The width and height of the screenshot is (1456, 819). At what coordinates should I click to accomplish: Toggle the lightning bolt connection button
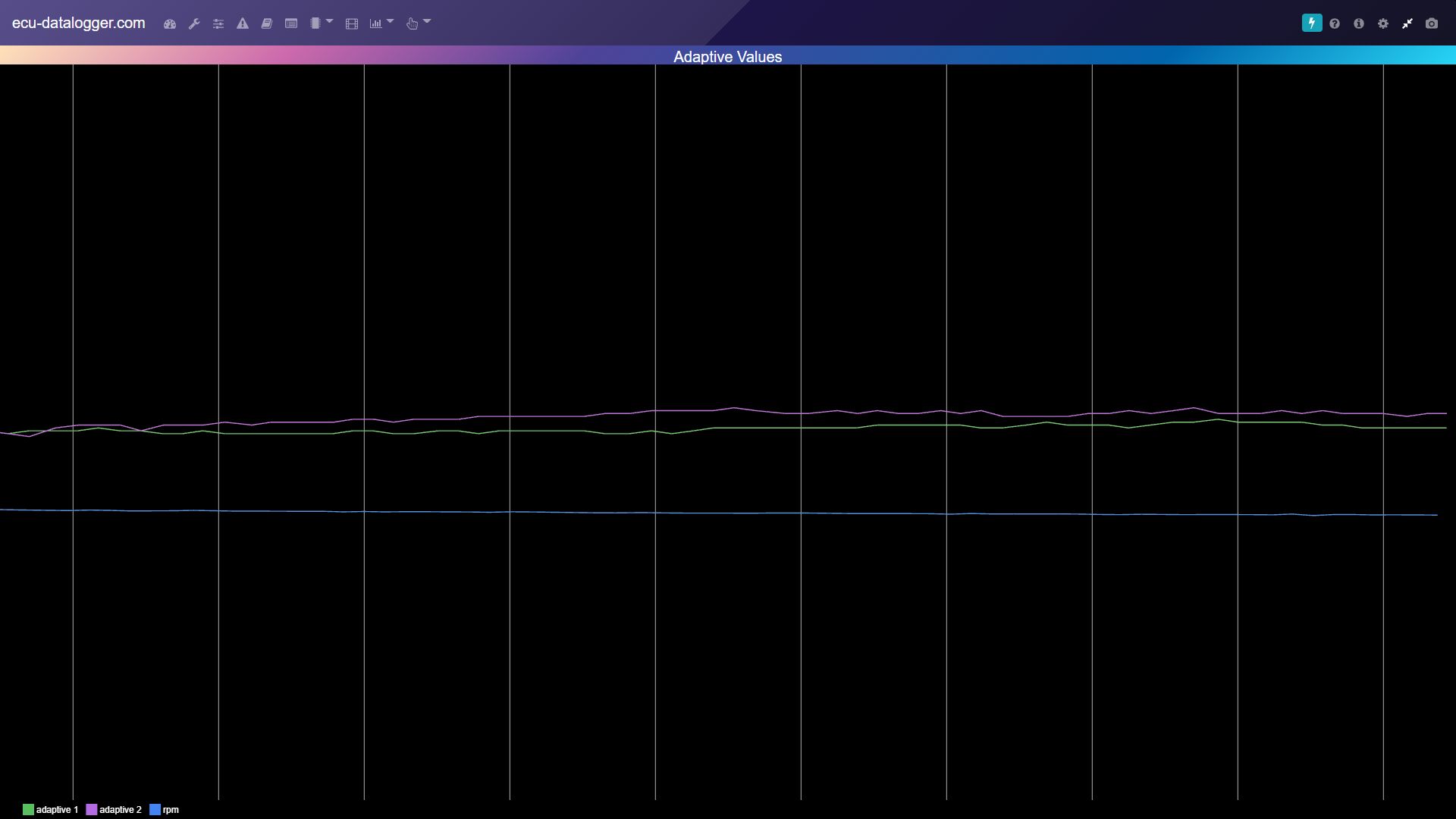(1311, 24)
